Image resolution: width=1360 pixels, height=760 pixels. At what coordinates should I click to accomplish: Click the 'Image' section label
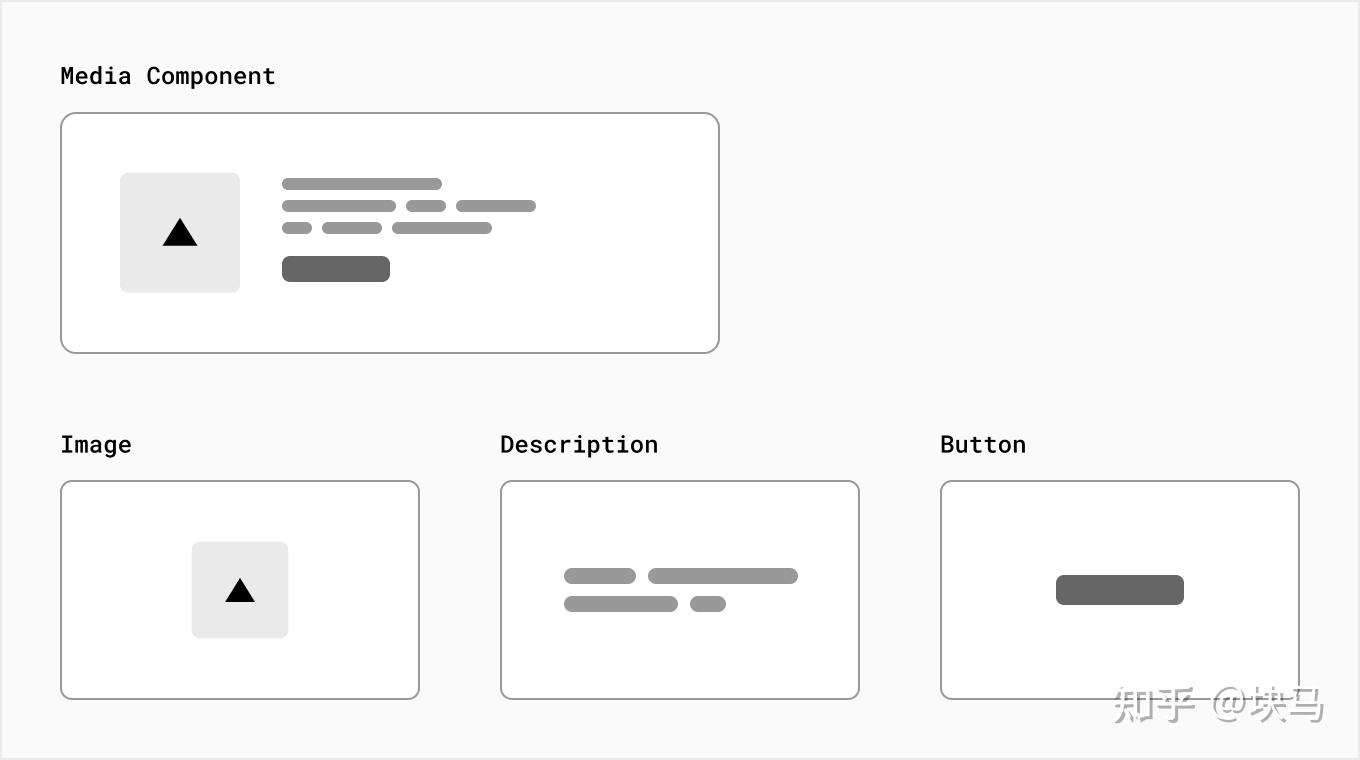click(96, 445)
